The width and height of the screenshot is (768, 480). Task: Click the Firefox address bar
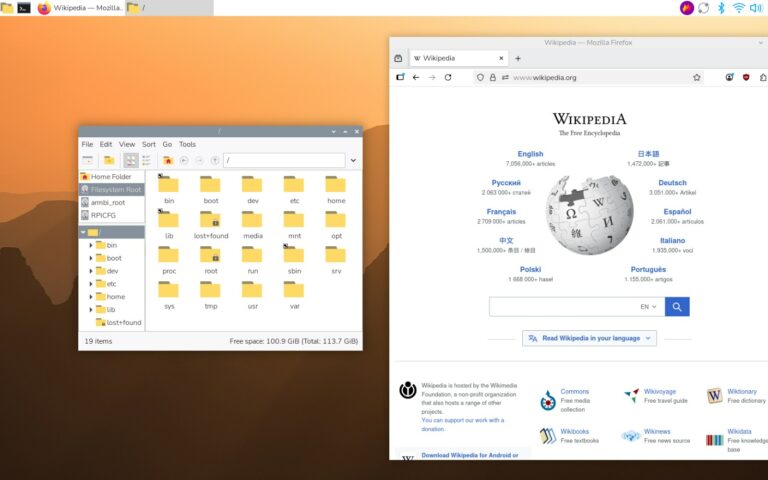click(x=588, y=77)
